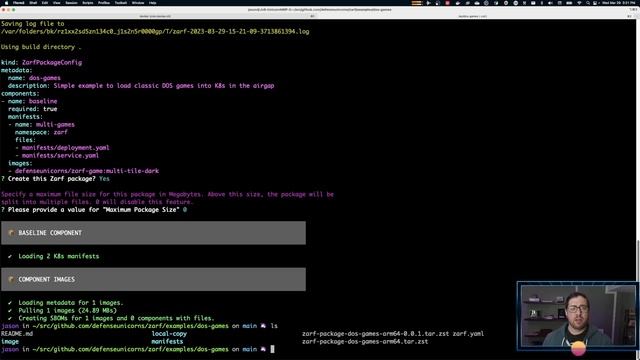
Task: Open the volume control in menu bar
Action: pos(550,3)
